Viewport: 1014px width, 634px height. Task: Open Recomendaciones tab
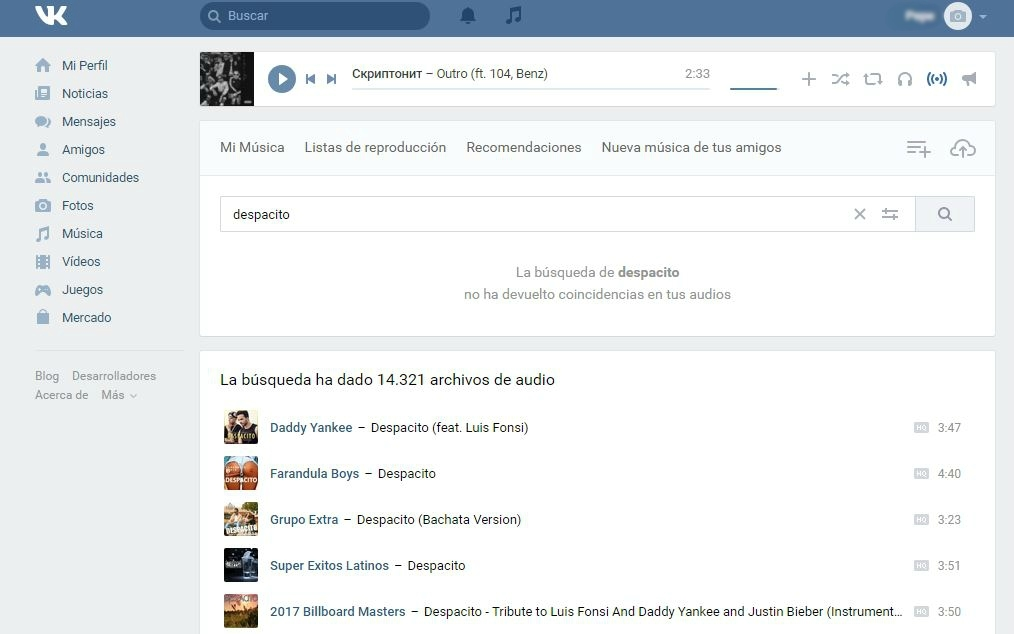524,148
